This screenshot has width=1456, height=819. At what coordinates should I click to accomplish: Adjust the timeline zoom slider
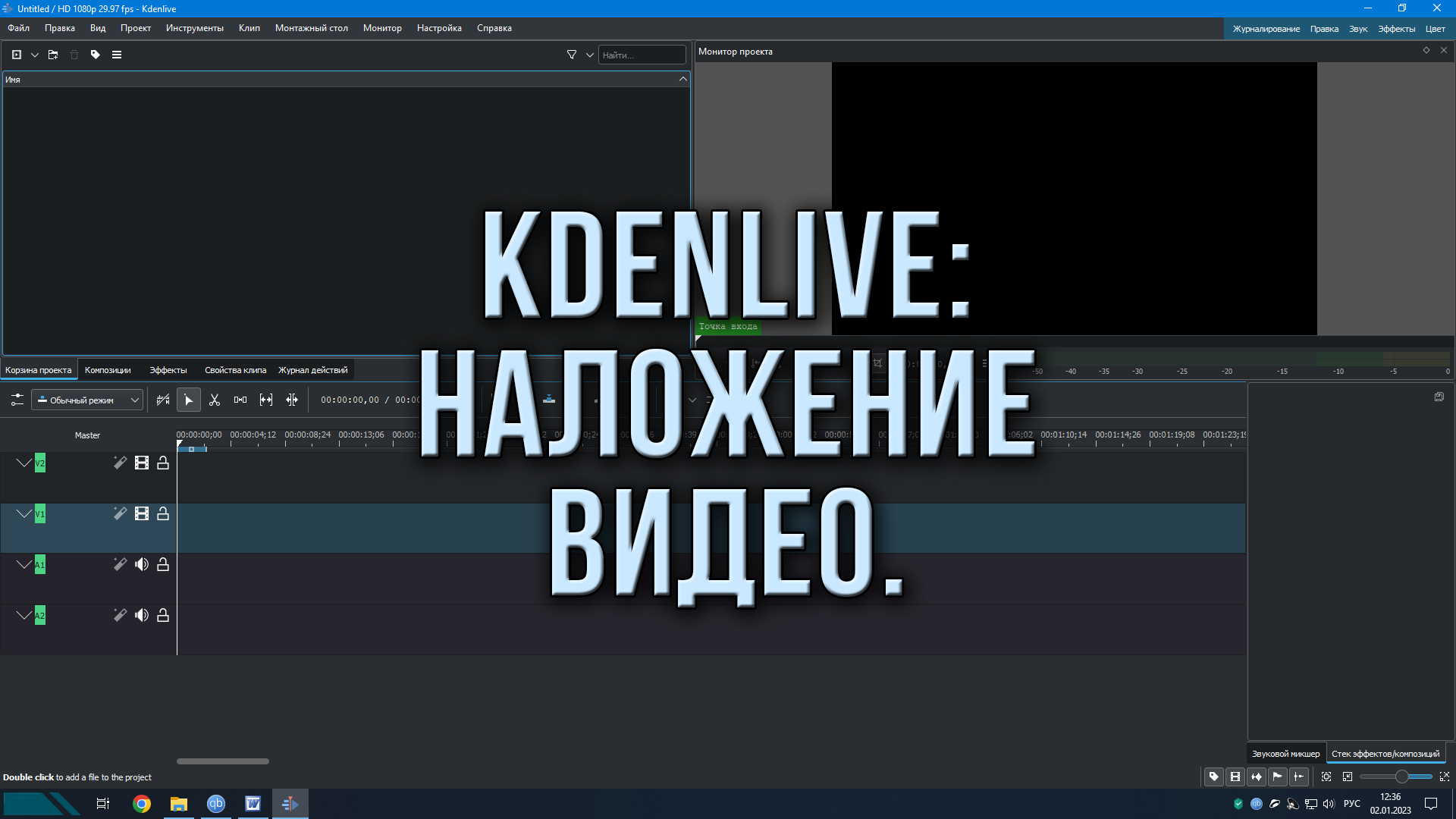click(1396, 777)
